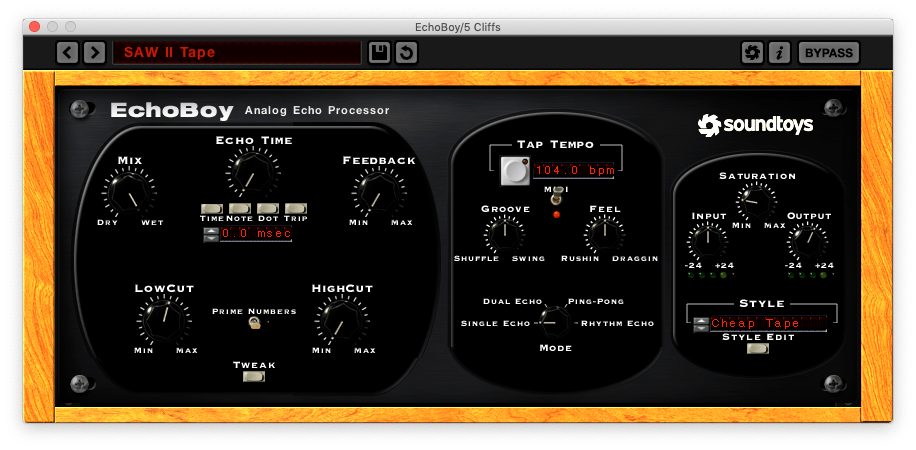Click the LowCut knob
Viewport: 916px width, 450px height.
click(x=164, y=321)
